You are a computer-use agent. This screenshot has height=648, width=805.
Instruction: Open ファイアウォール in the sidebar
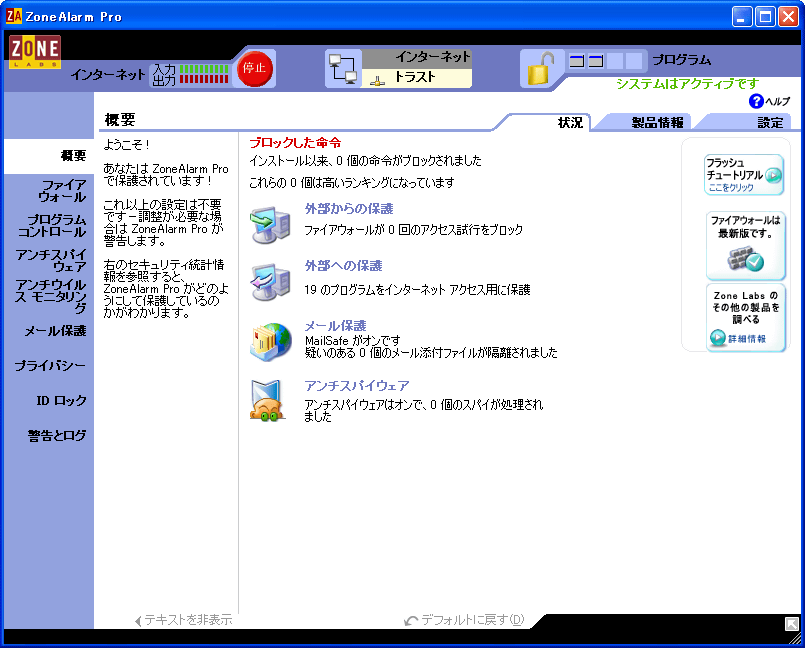coord(62,190)
